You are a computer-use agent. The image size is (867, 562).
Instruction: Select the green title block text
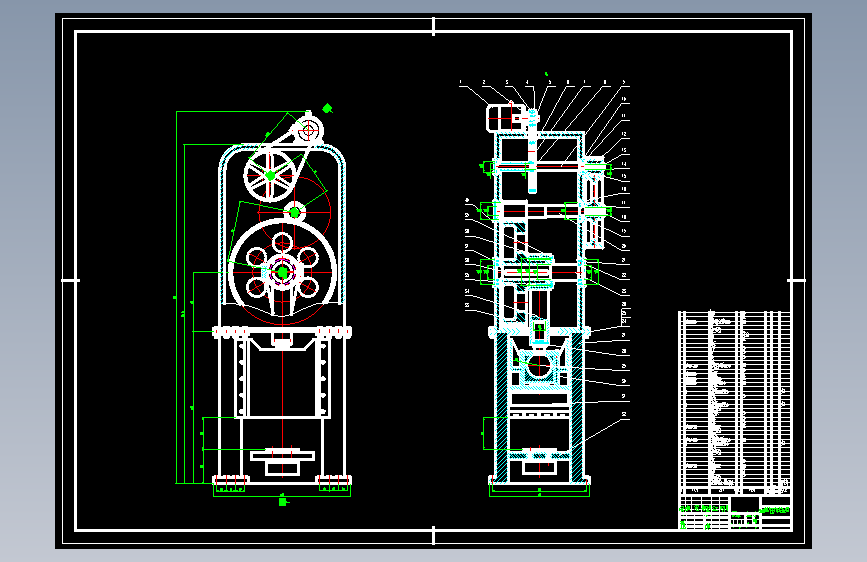point(776,510)
